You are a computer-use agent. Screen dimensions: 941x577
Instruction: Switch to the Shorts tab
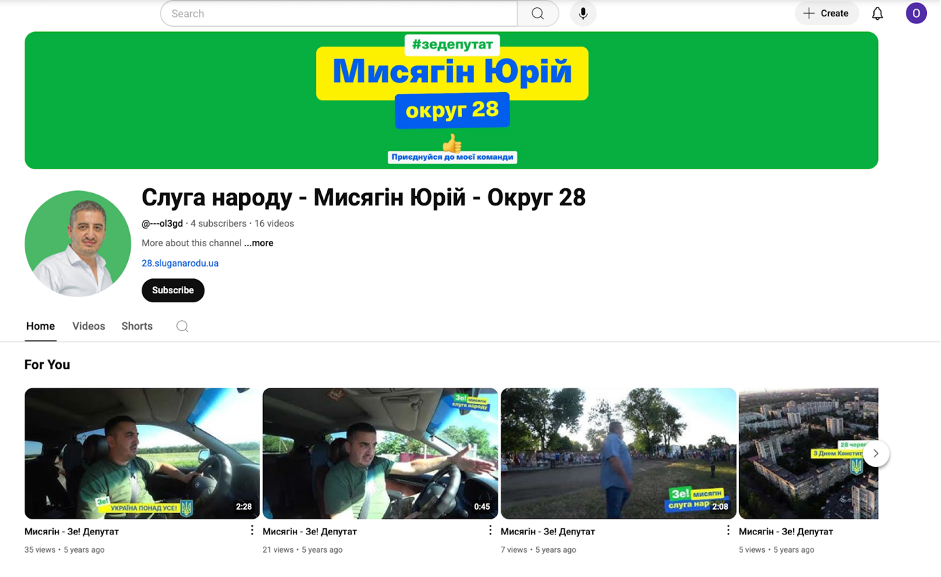click(x=137, y=326)
